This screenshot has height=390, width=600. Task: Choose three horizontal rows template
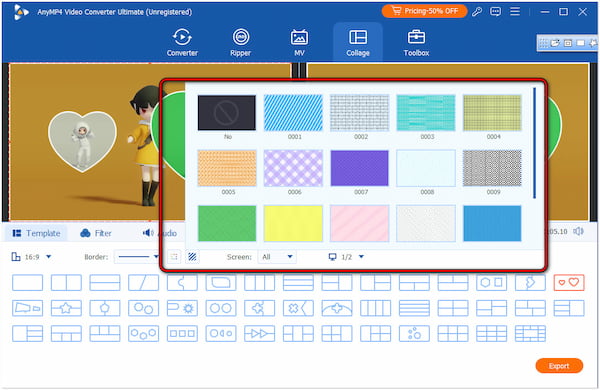click(x=298, y=283)
